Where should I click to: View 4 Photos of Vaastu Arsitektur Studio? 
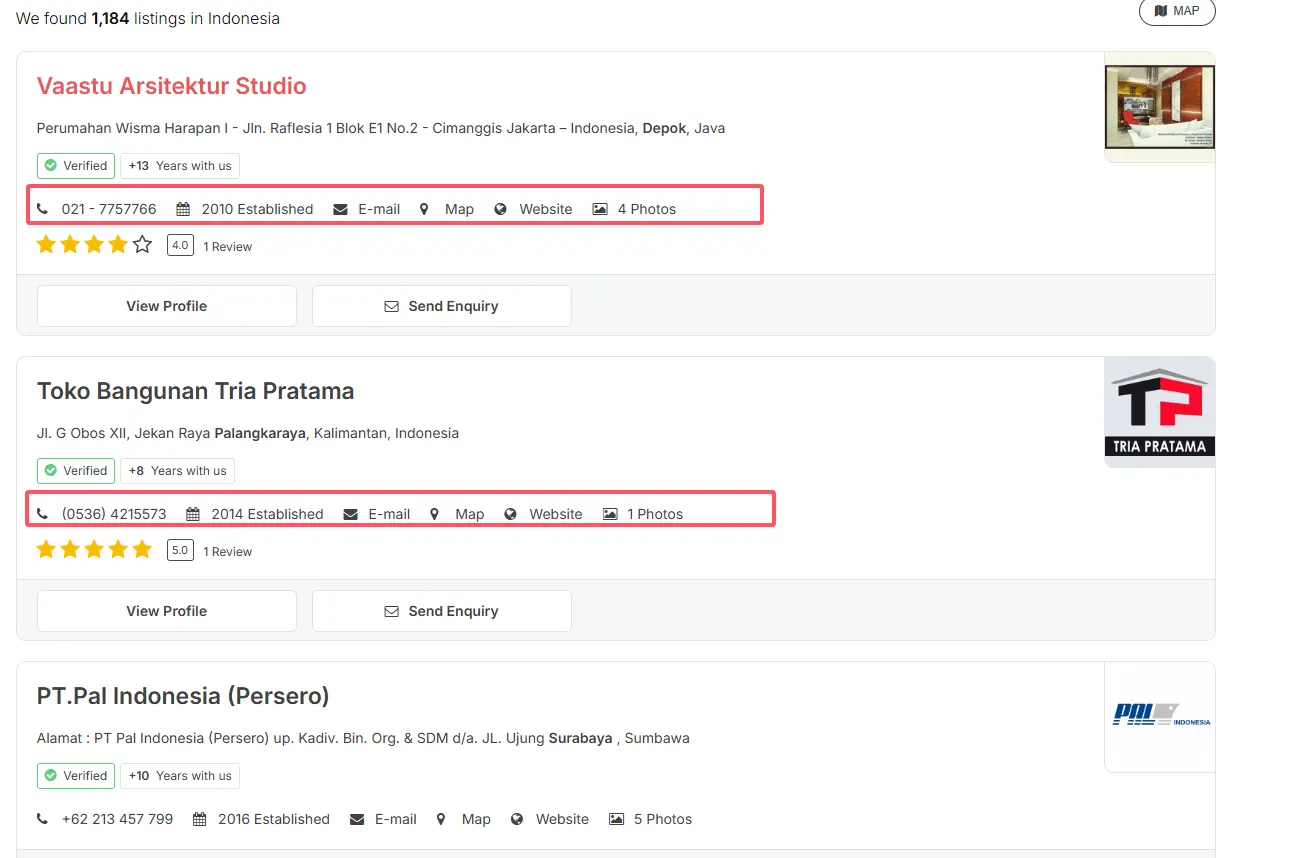pyautogui.click(x=646, y=209)
